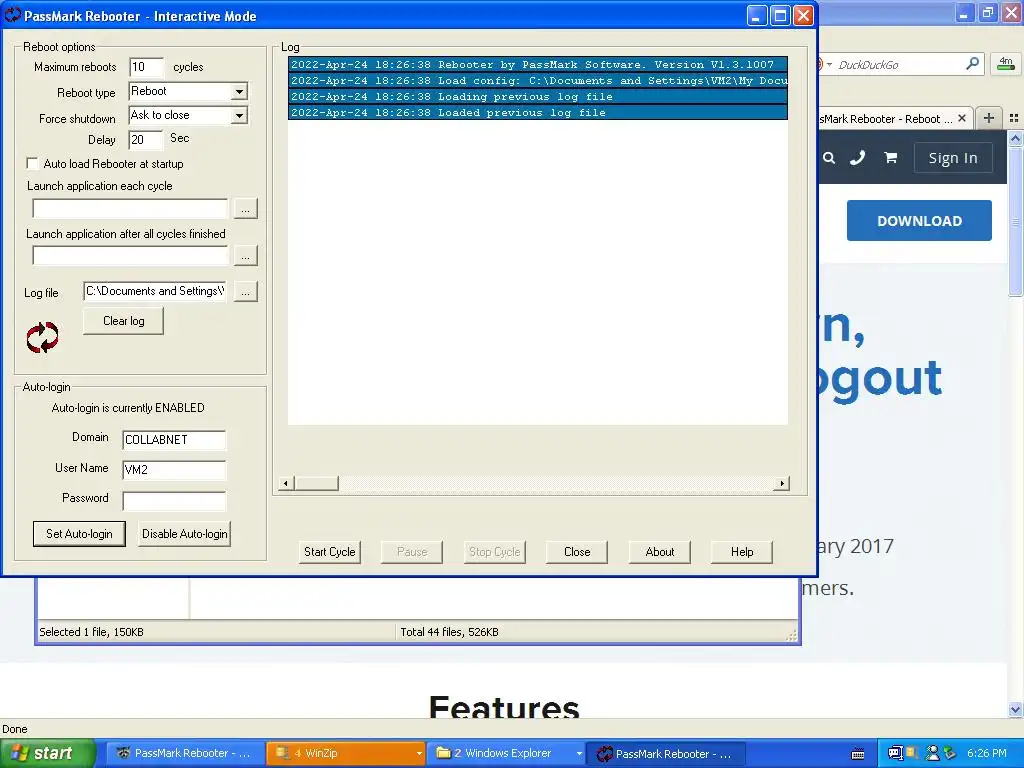Click 'Total 44 files, 526KB' status text
1024x768 pixels.
tap(449, 632)
